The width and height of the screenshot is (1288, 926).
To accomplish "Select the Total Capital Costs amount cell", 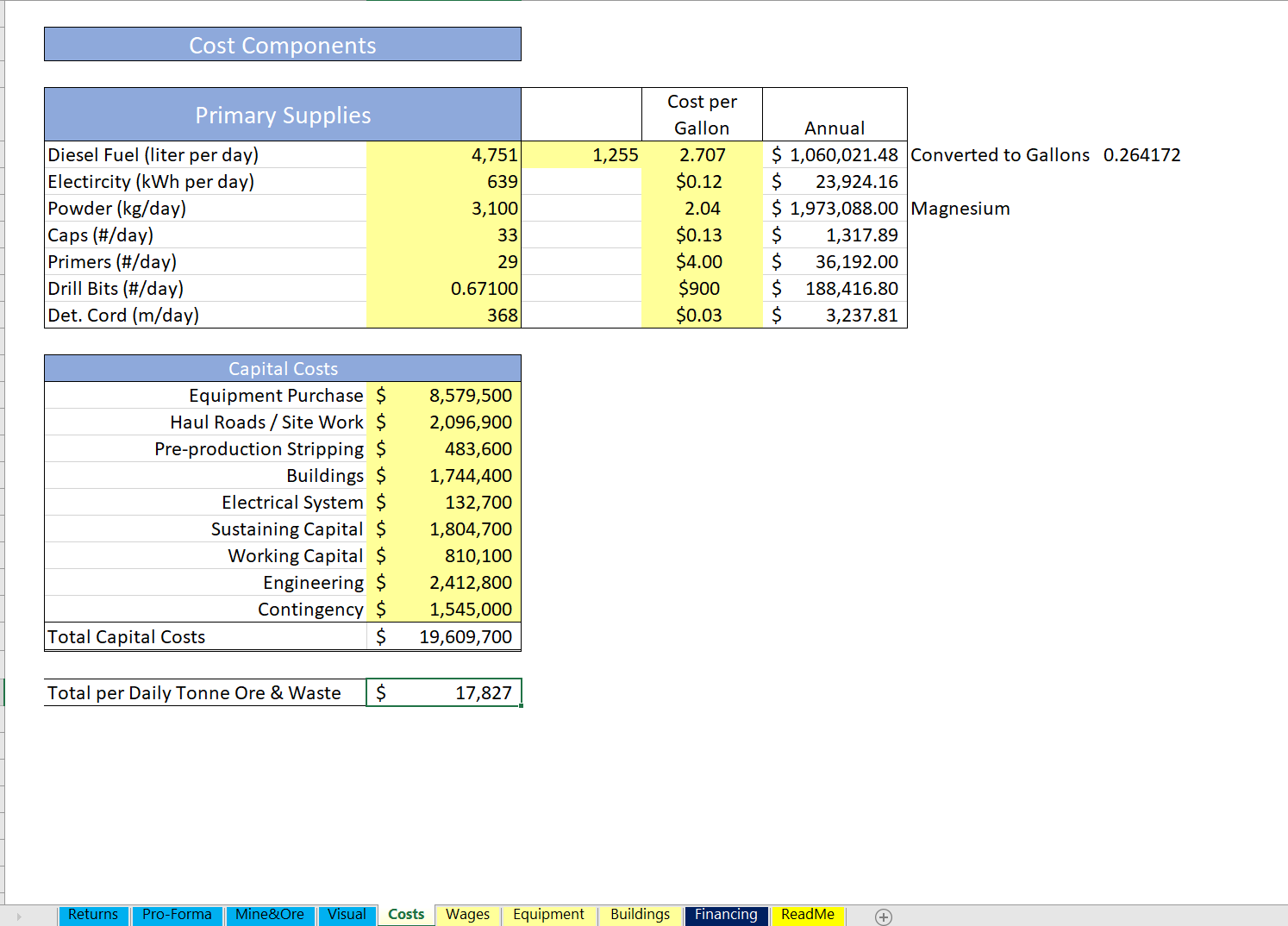I will coord(444,636).
